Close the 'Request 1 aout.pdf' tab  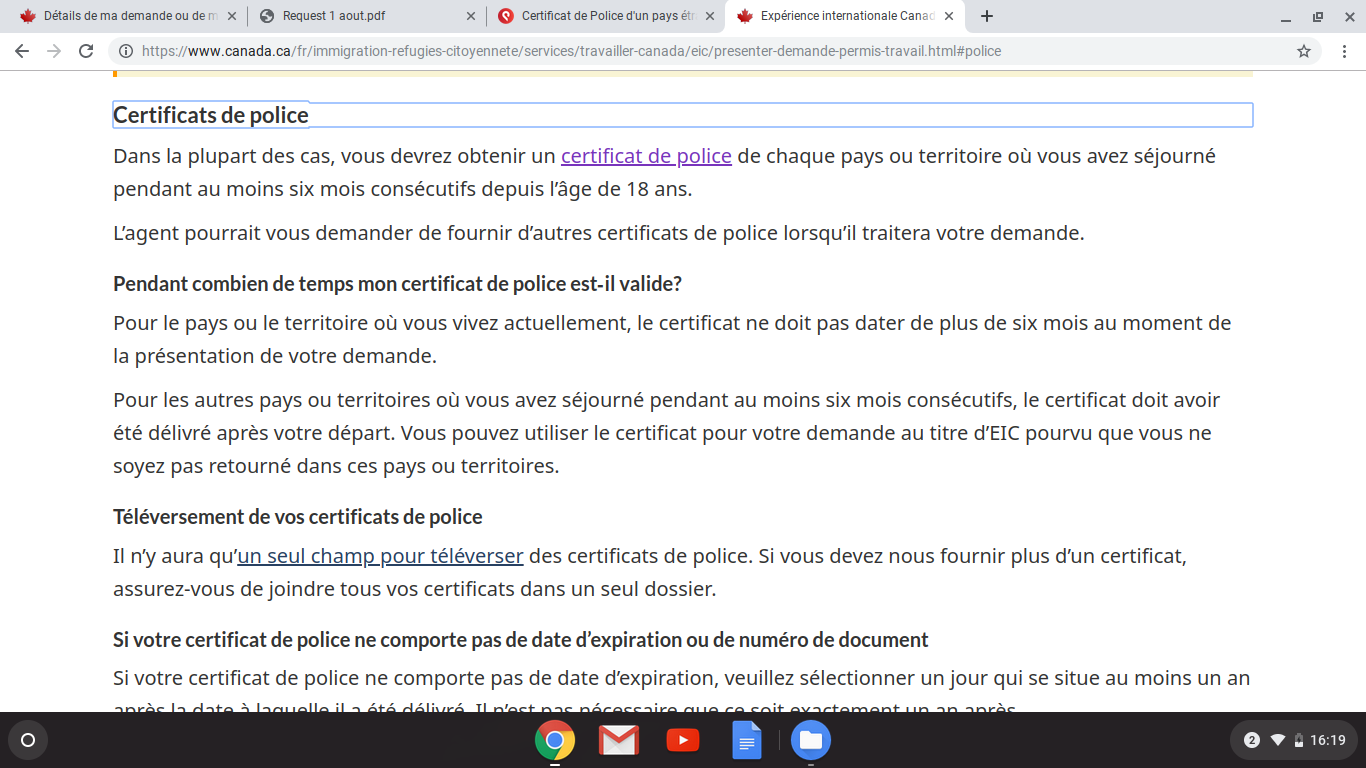(x=471, y=16)
